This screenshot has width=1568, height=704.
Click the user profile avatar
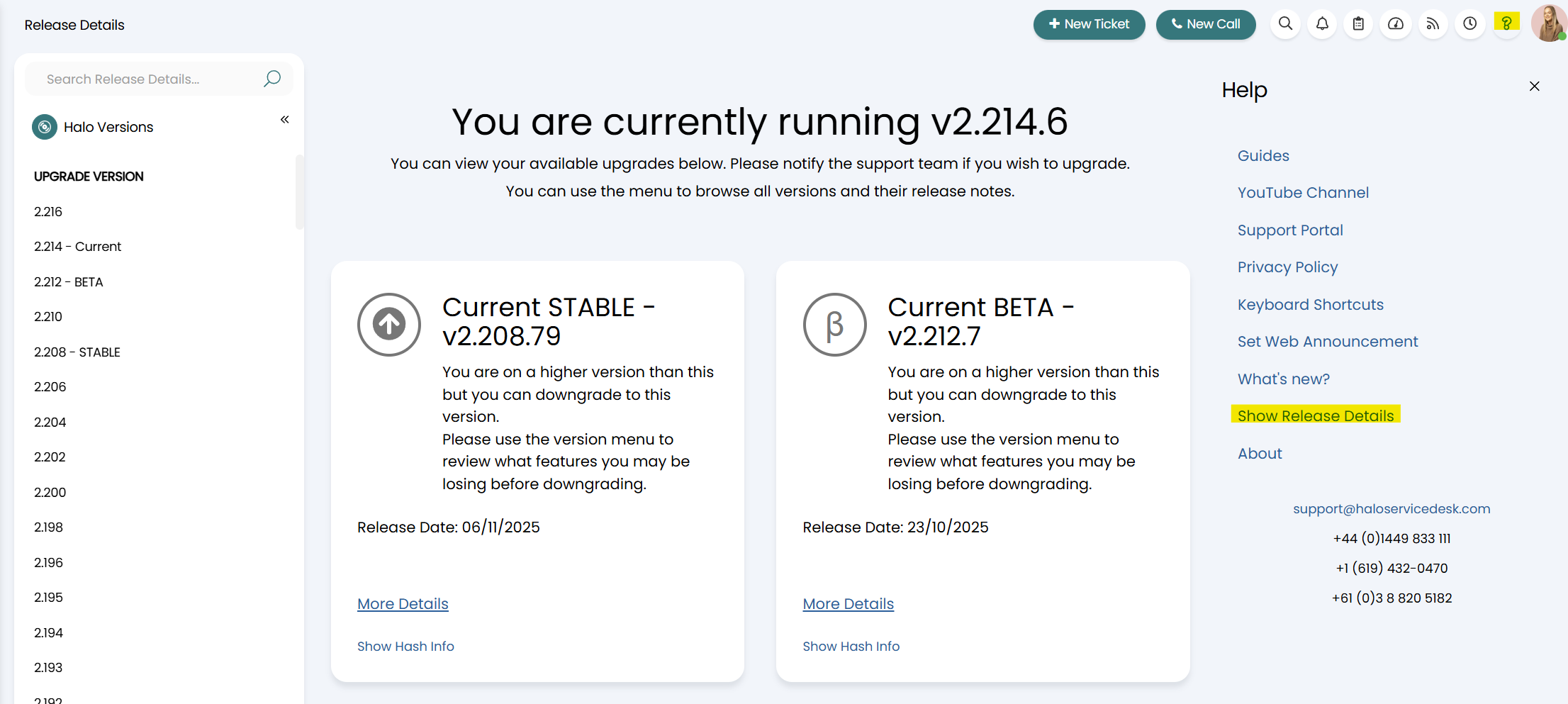pyautogui.click(x=1548, y=23)
